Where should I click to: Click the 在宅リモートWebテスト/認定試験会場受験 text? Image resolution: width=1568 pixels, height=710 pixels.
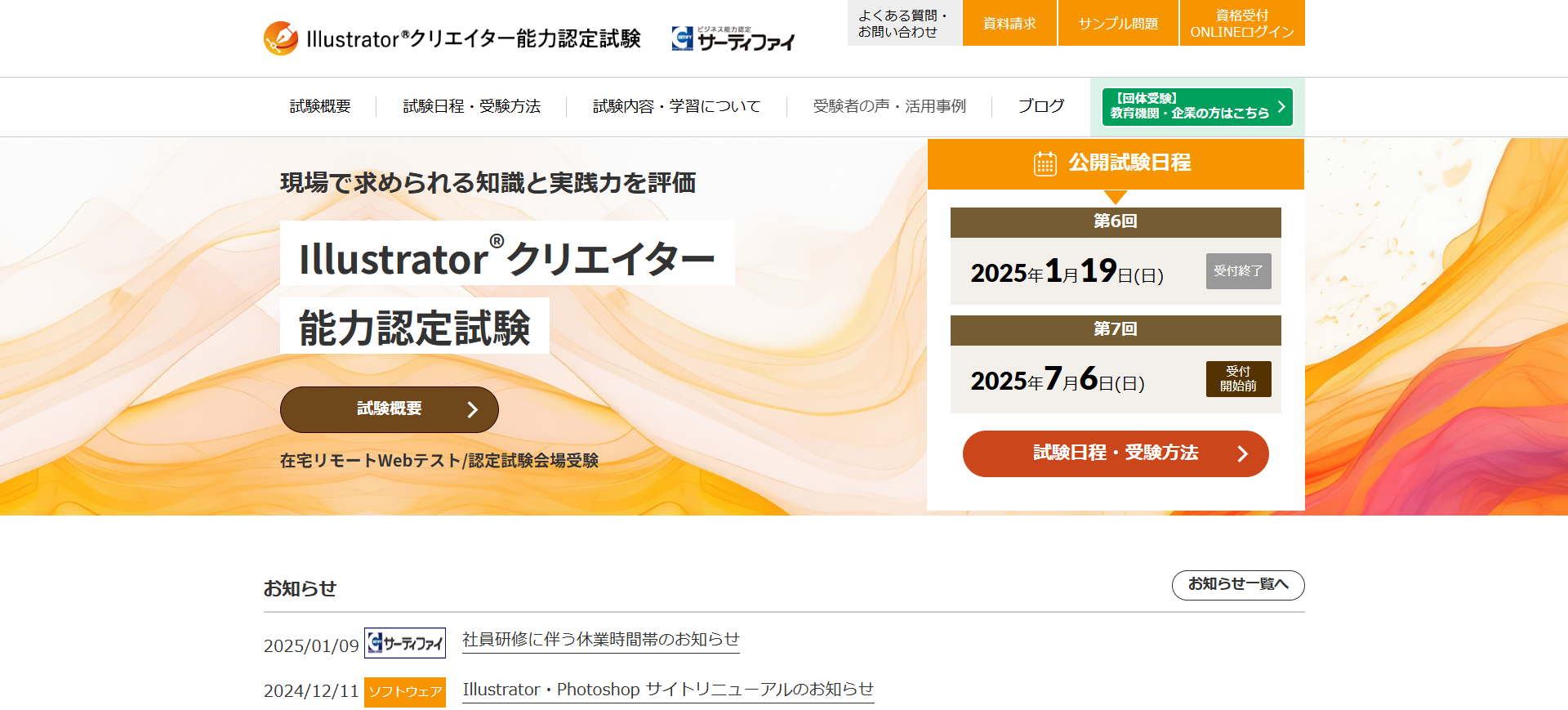pos(439,461)
